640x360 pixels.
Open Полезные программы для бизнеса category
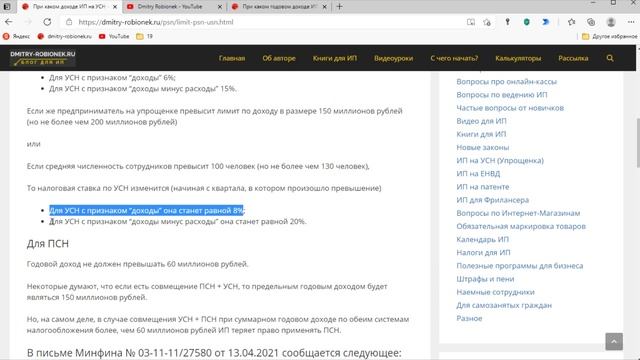520,266
